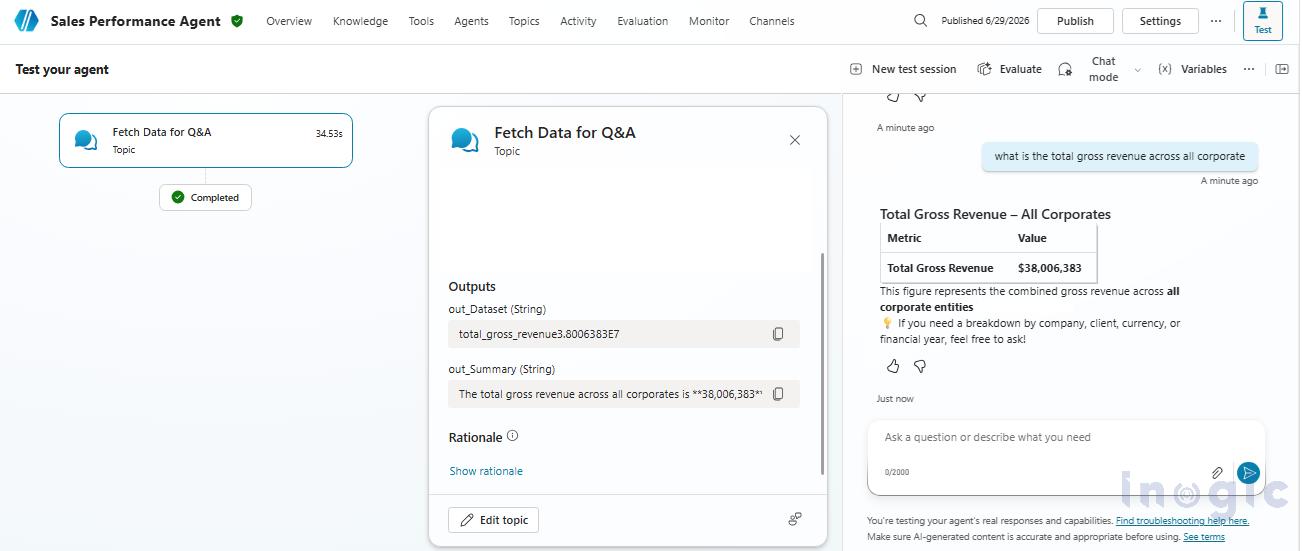The image size is (1302, 551).
Task: Close the Fetch Data for Q&A panel
Action: click(795, 140)
